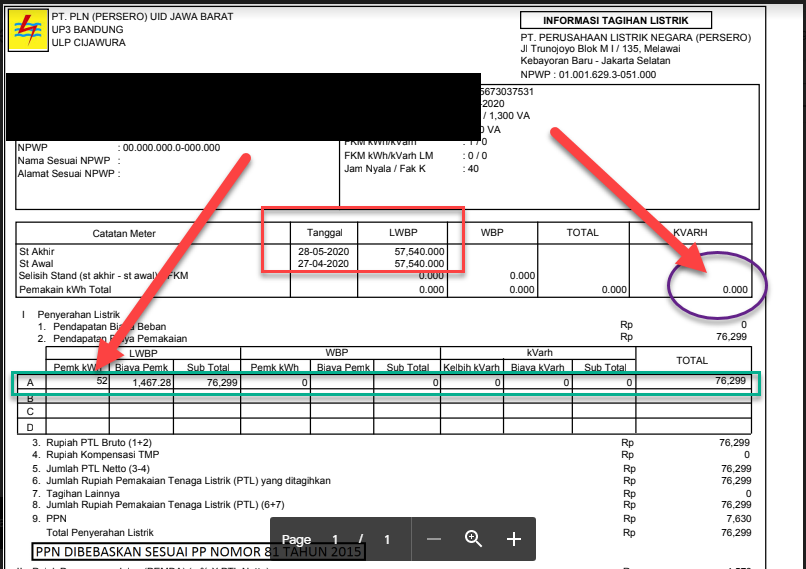Select the date 27-04-2020

pyautogui.click(x=323, y=264)
